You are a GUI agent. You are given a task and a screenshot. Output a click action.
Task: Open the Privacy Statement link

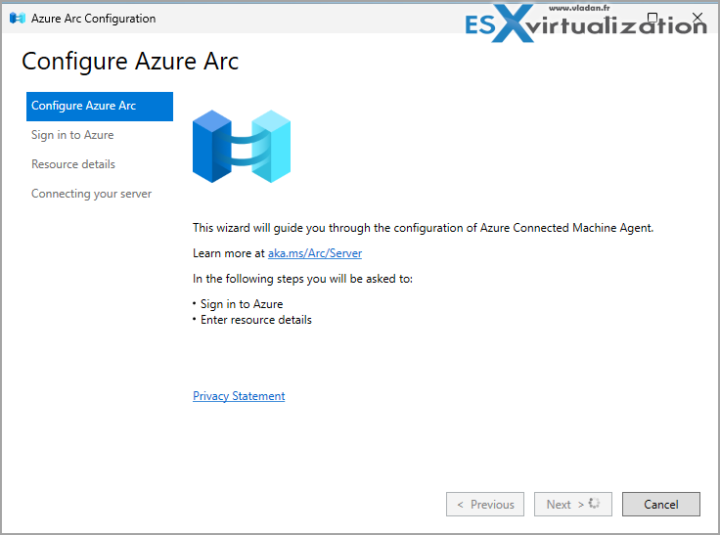click(x=239, y=396)
